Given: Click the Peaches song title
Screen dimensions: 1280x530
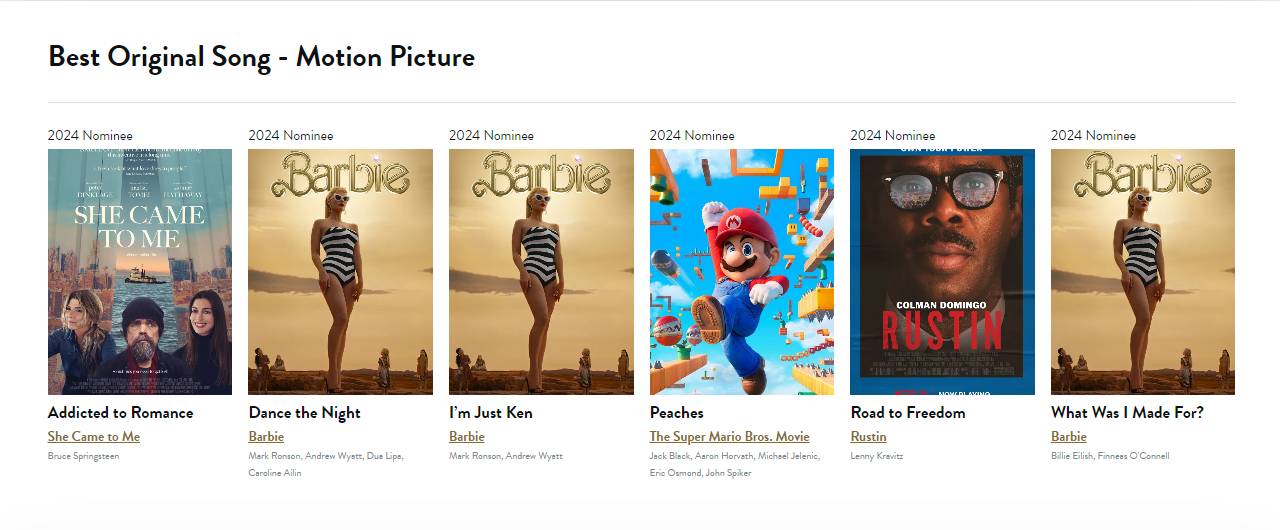Looking at the screenshot, I should coord(677,413).
